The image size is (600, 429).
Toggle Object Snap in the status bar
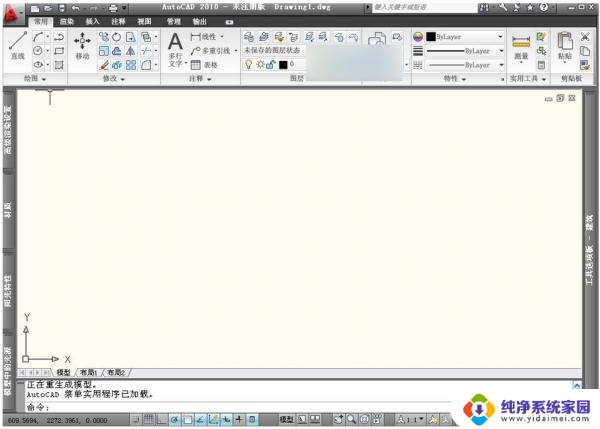tap(188, 419)
